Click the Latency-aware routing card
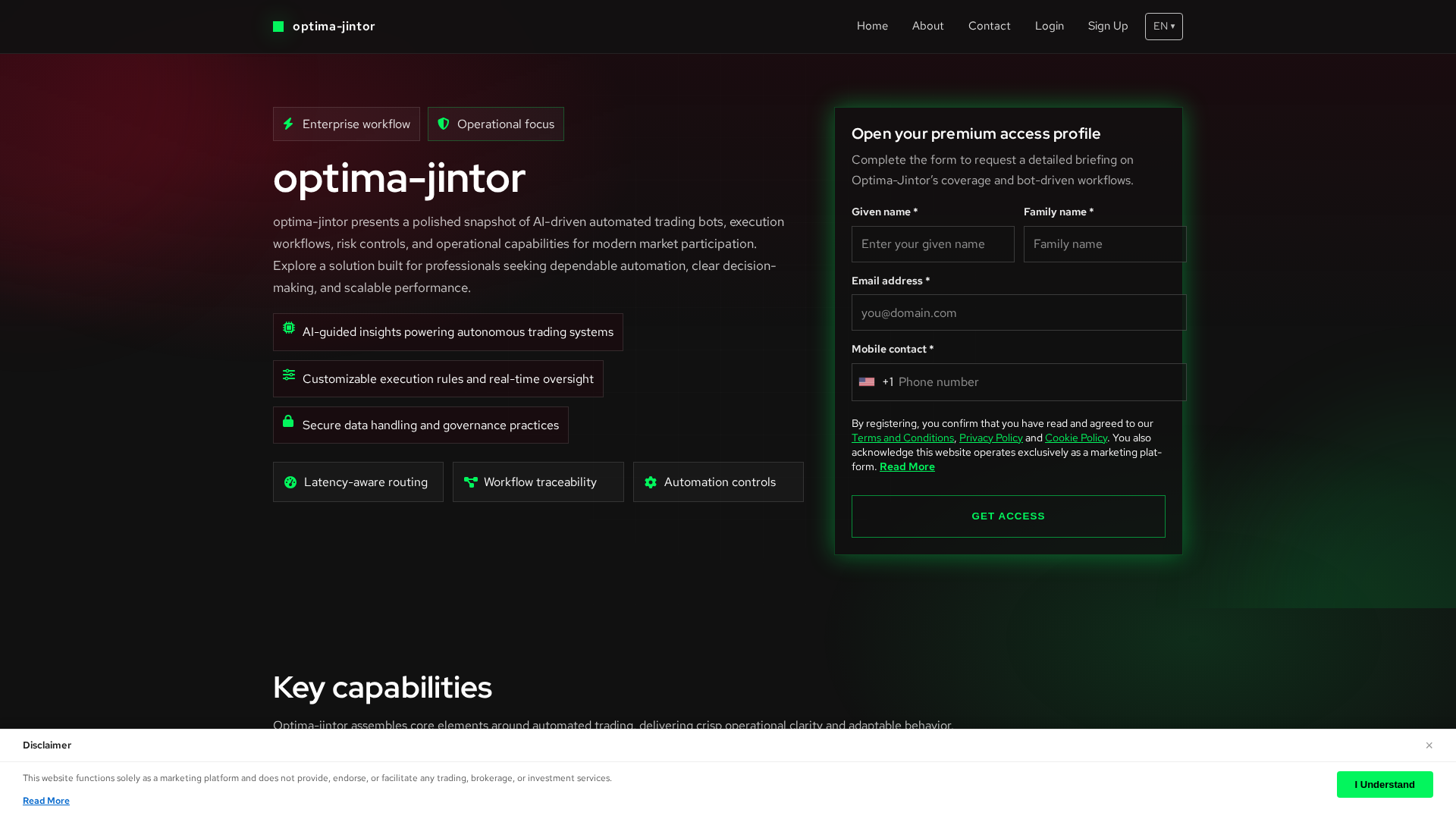Screen dimensions: 1456x819 pyautogui.click(x=358, y=482)
